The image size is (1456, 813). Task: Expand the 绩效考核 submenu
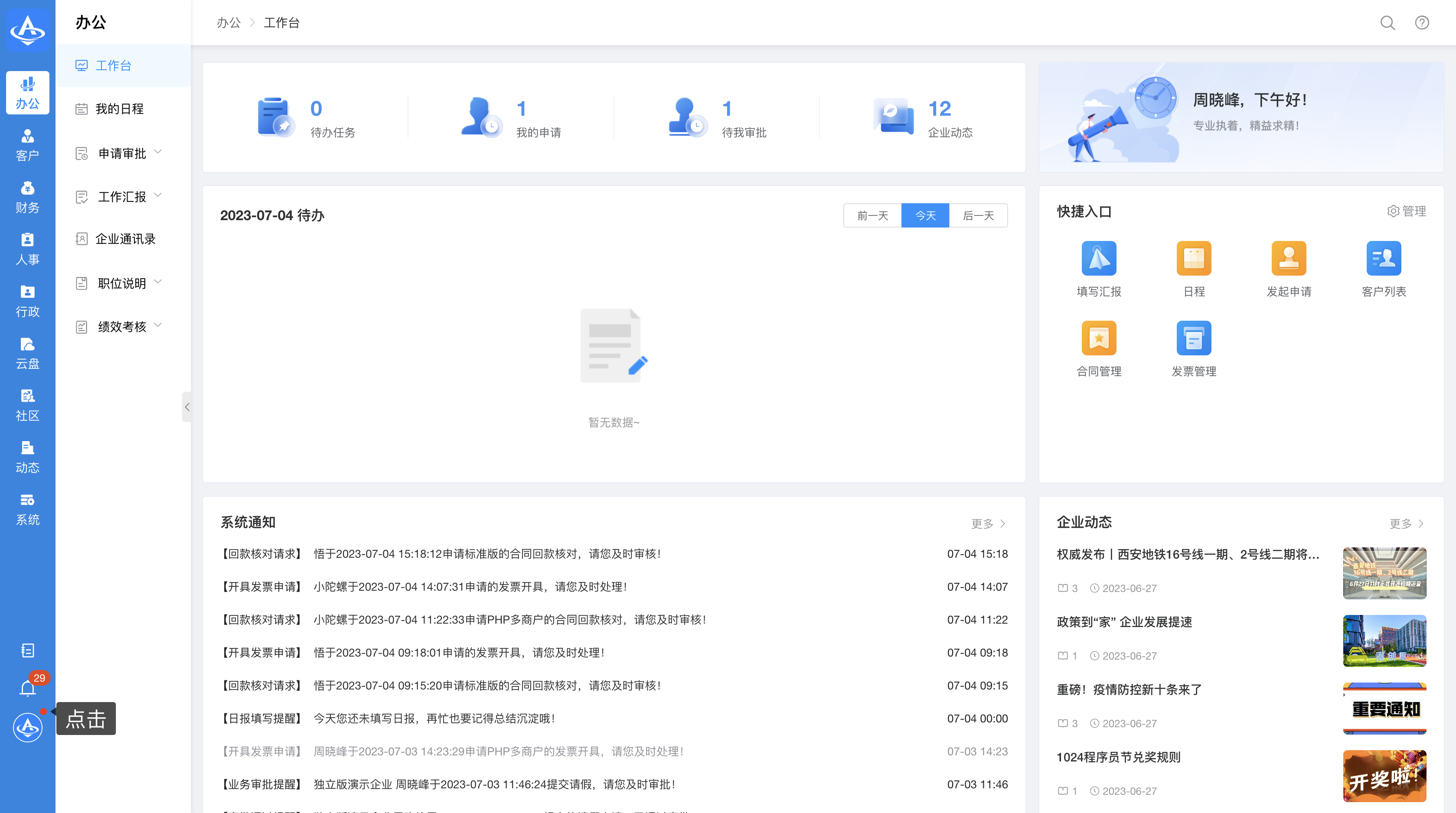(122, 327)
